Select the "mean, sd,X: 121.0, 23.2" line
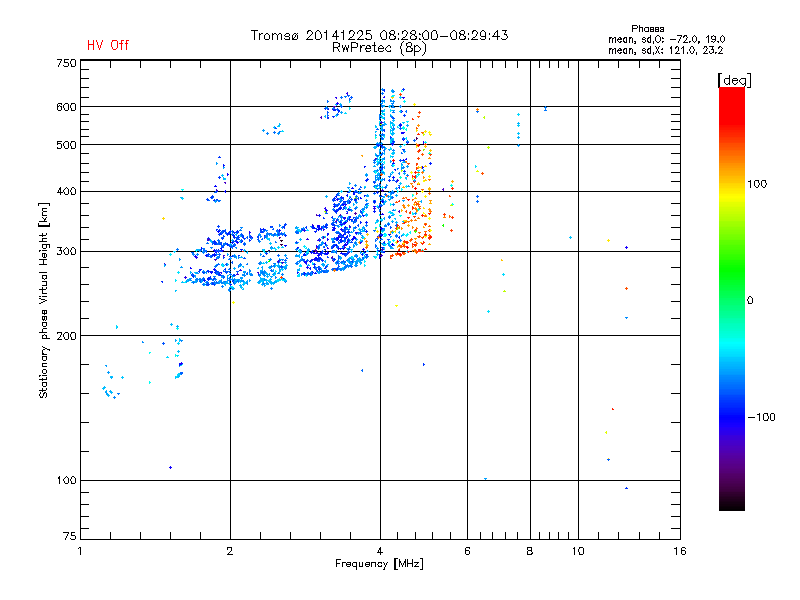This screenshot has width=800, height=600. [x=665, y=50]
